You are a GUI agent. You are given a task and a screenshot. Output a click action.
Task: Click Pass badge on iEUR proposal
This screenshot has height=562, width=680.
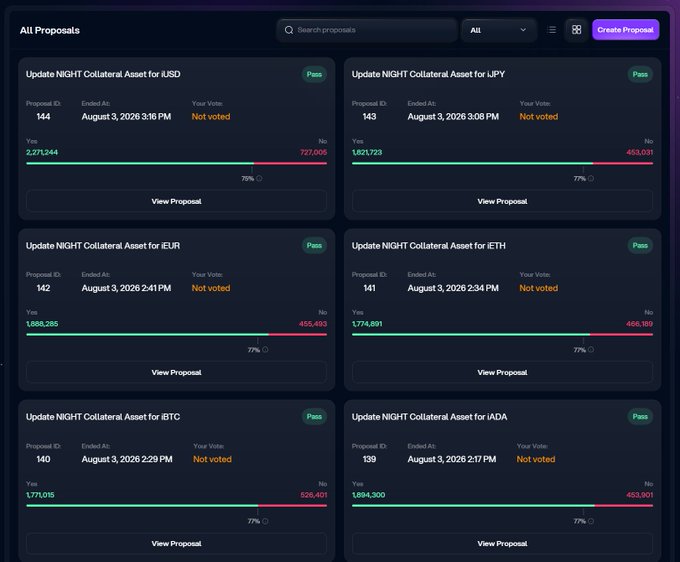point(314,245)
